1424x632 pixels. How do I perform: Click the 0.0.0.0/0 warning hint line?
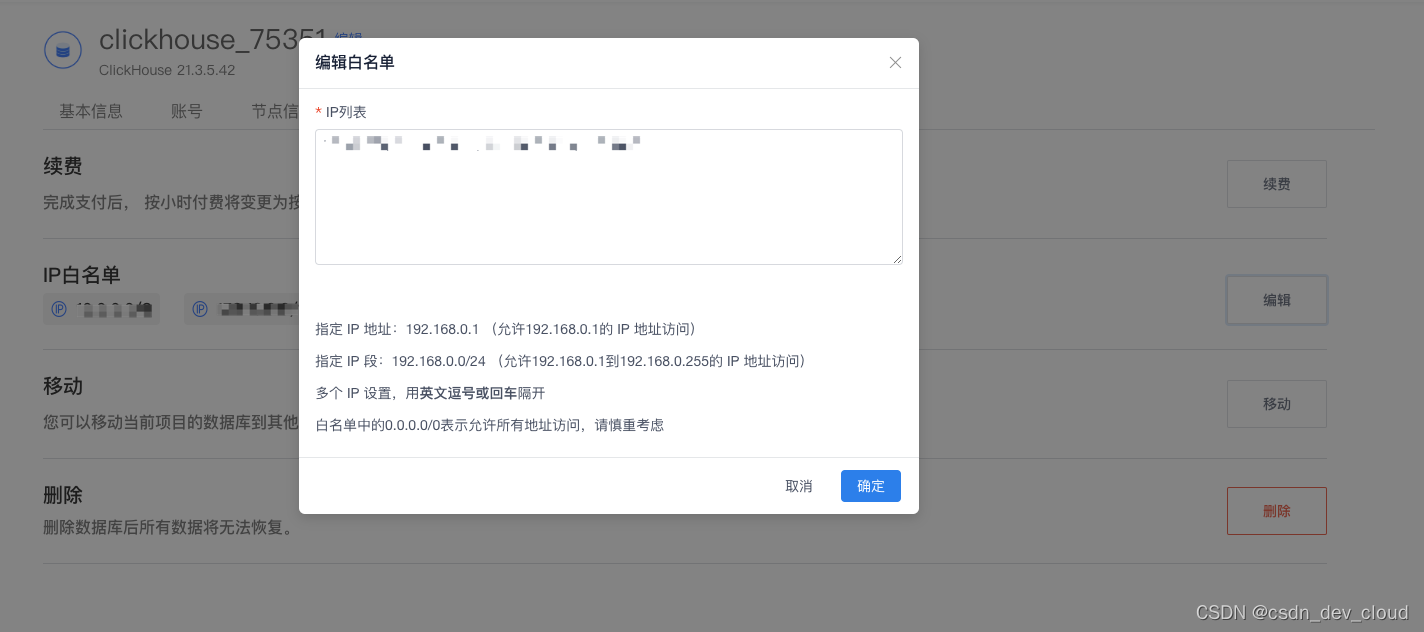(x=490, y=425)
